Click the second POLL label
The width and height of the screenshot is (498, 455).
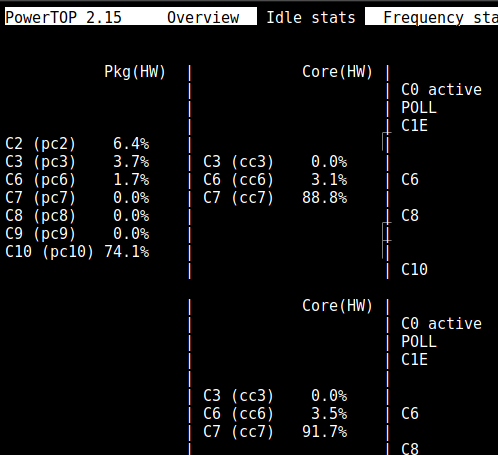point(419,342)
